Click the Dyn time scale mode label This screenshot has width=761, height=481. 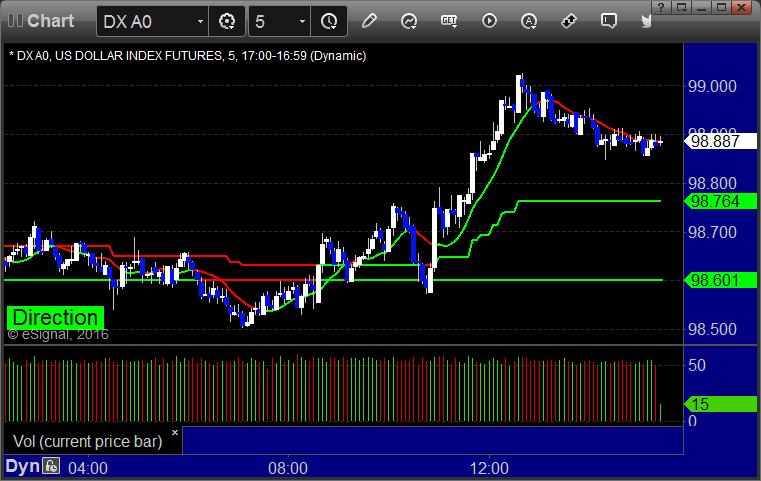(22, 466)
